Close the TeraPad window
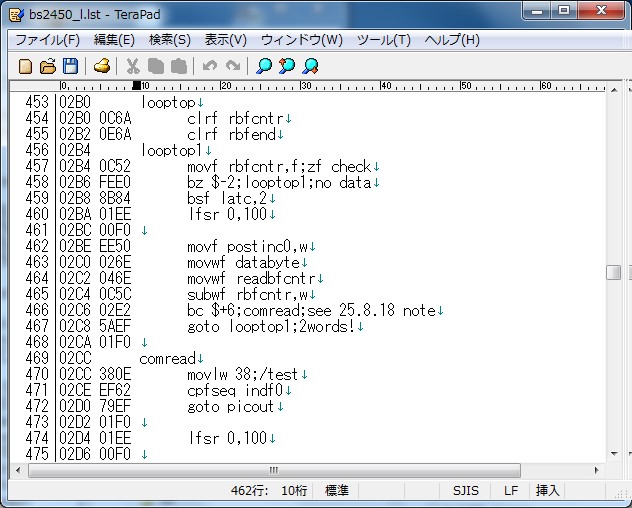632x508 pixels. (x=601, y=10)
